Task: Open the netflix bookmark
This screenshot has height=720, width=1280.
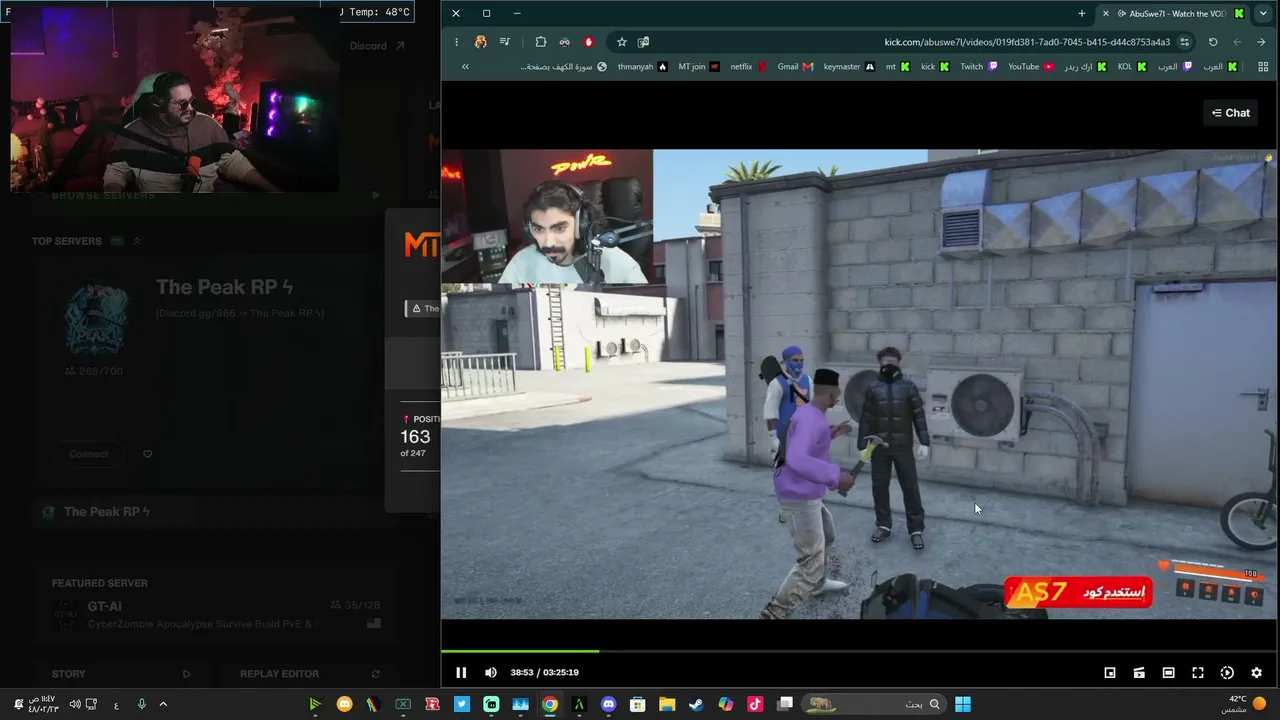Action: click(x=748, y=67)
